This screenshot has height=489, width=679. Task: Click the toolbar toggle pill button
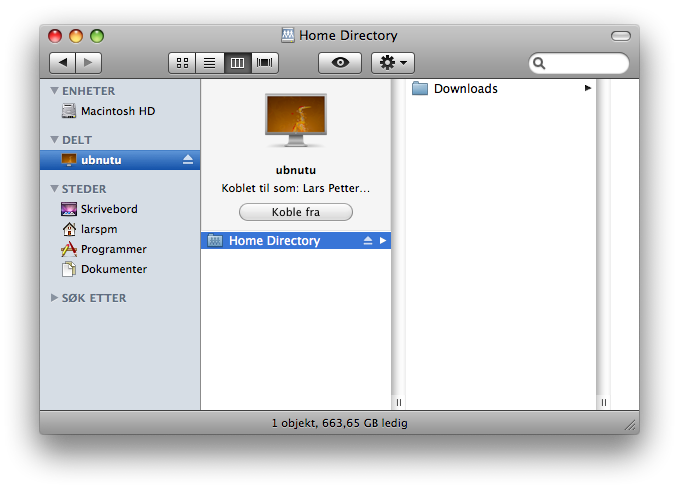tap(621, 36)
